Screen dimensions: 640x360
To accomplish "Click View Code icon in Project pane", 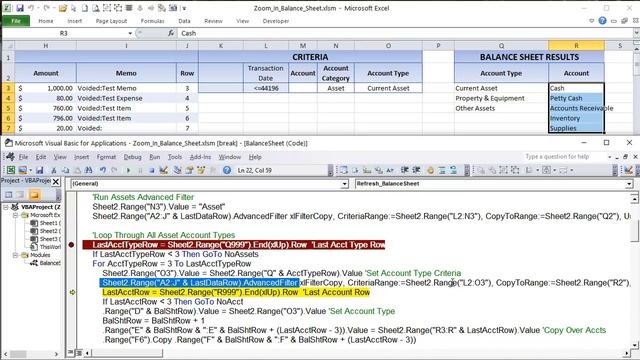I will tap(9, 195).
